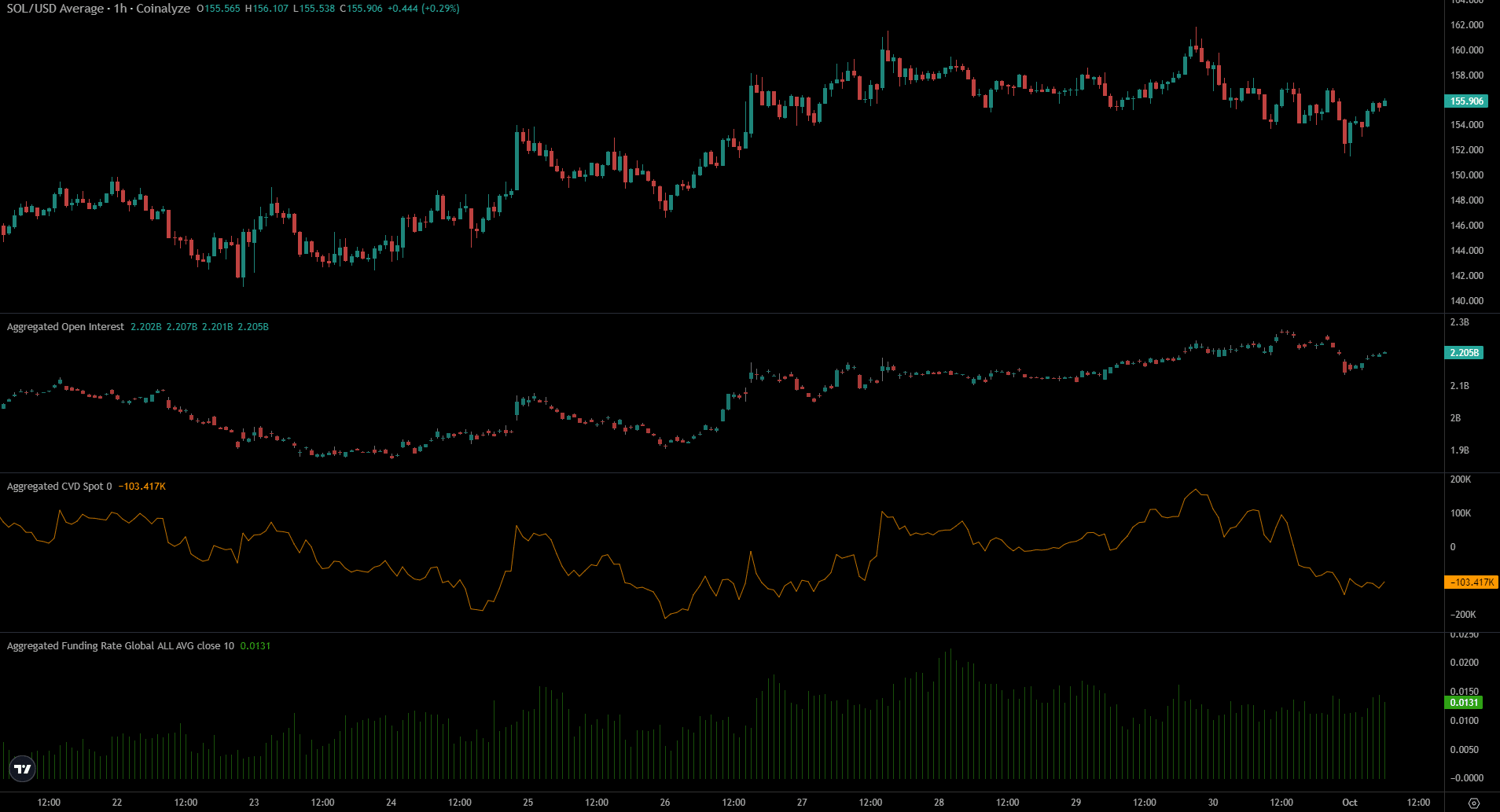Click the 100K CVD axis label
This screenshot has height=812, width=1500.
coord(1460,513)
